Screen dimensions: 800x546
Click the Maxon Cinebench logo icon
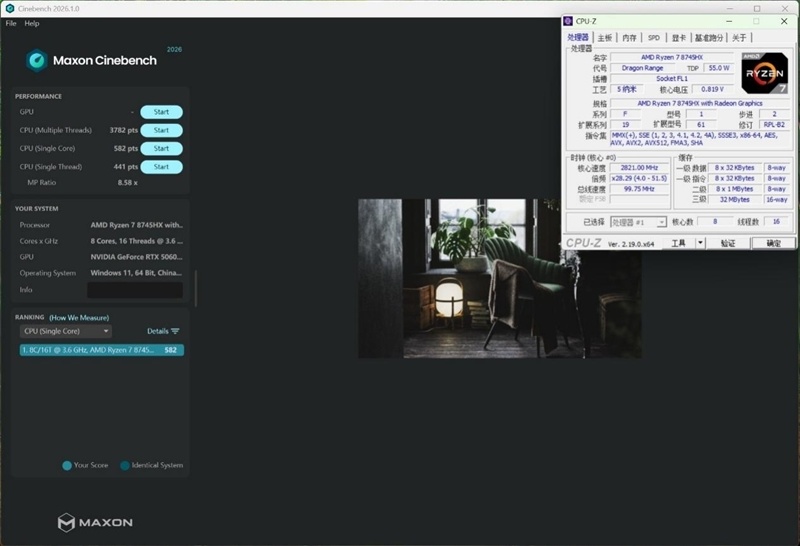pos(37,60)
